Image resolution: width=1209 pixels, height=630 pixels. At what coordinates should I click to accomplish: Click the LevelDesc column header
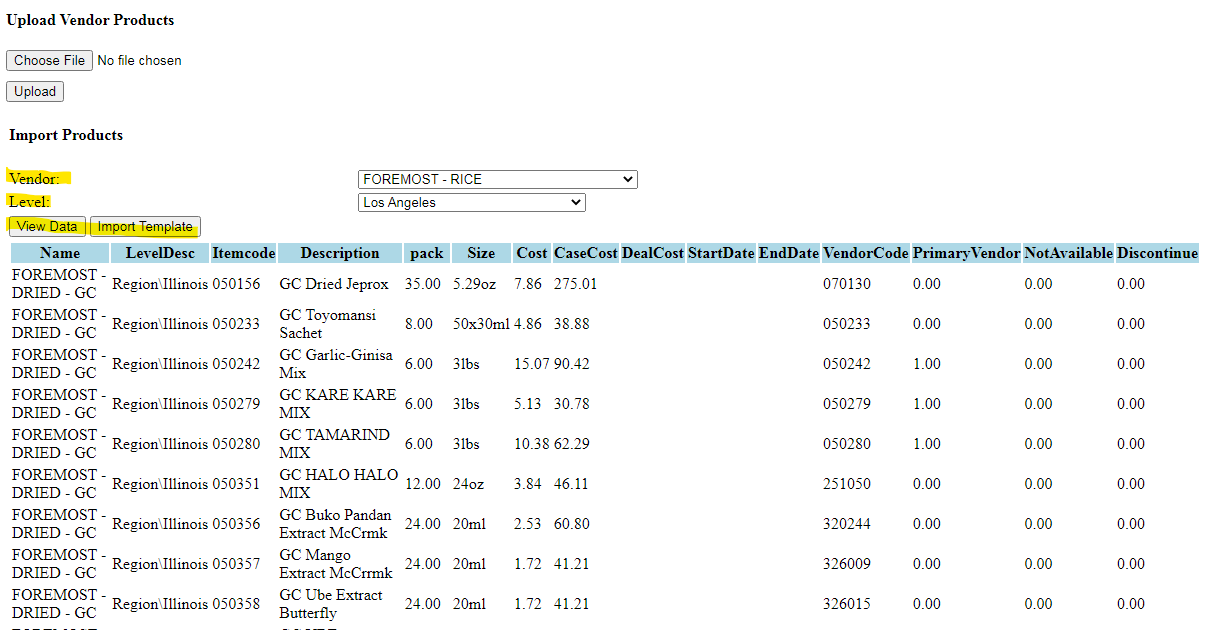tap(160, 253)
